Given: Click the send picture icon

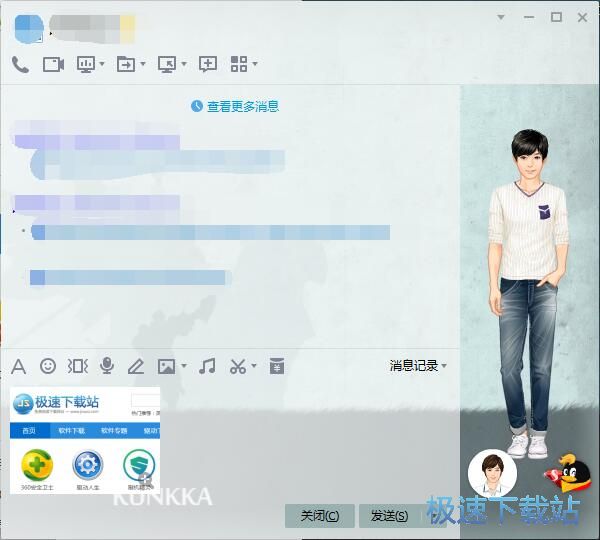Looking at the screenshot, I should click(x=166, y=367).
